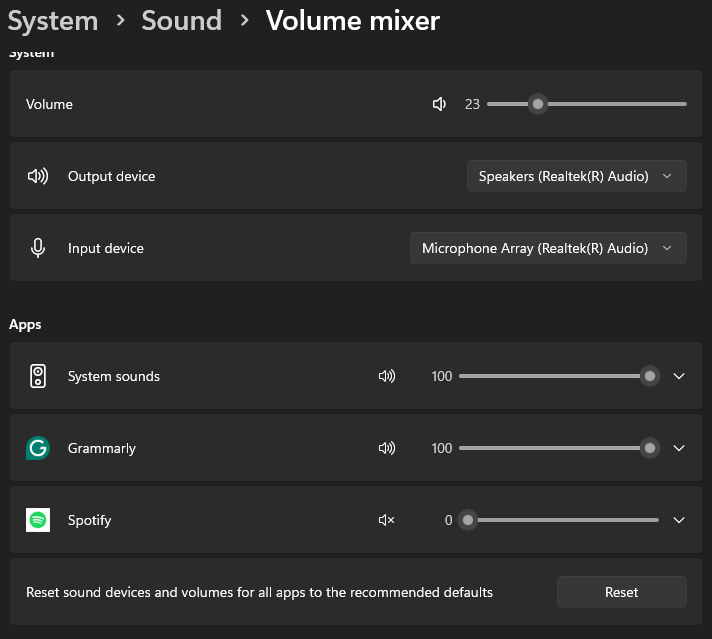Image resolution: width=712 pixels, height=639 pixels.
Task: Click the Output device speaker icon
Action: (x=38, y=176)
